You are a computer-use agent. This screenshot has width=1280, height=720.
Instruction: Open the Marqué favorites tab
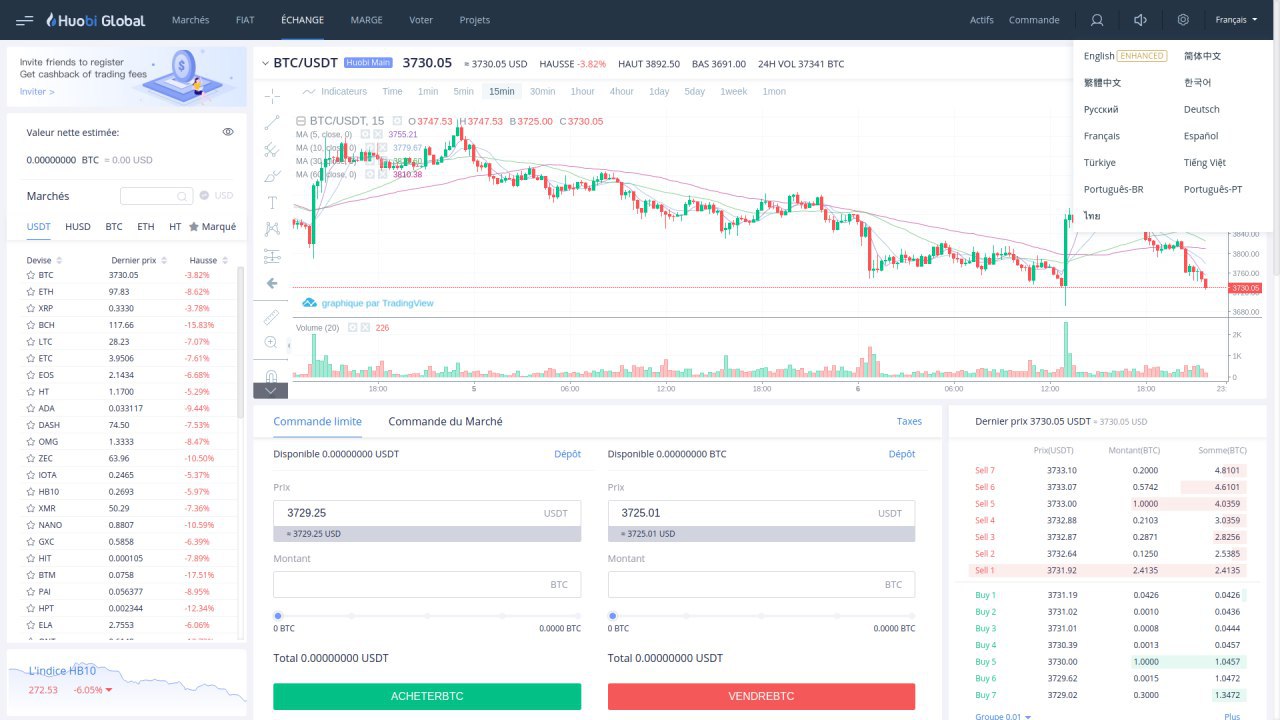[x=213, y=227]
